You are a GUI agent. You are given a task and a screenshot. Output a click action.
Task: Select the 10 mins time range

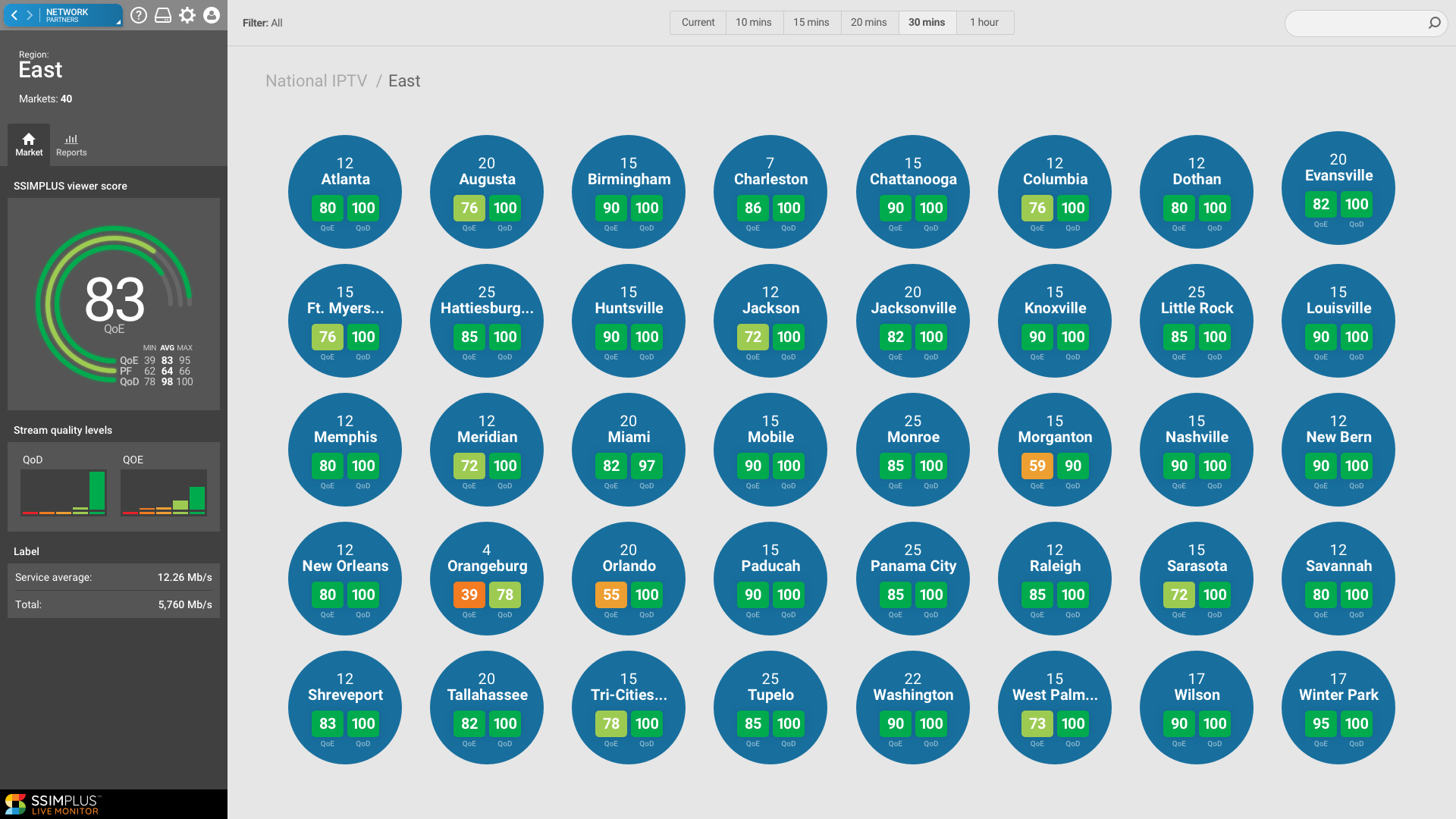point(753,23)
